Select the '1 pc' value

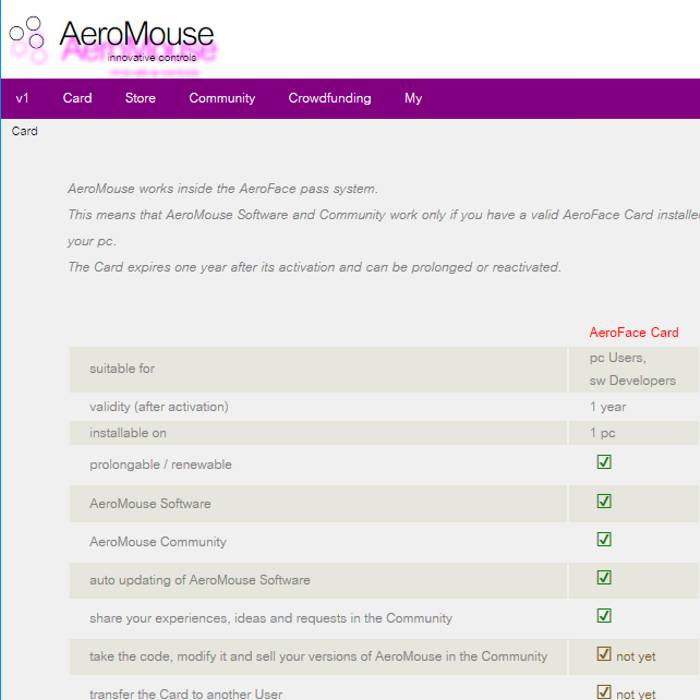pos(602,433)
